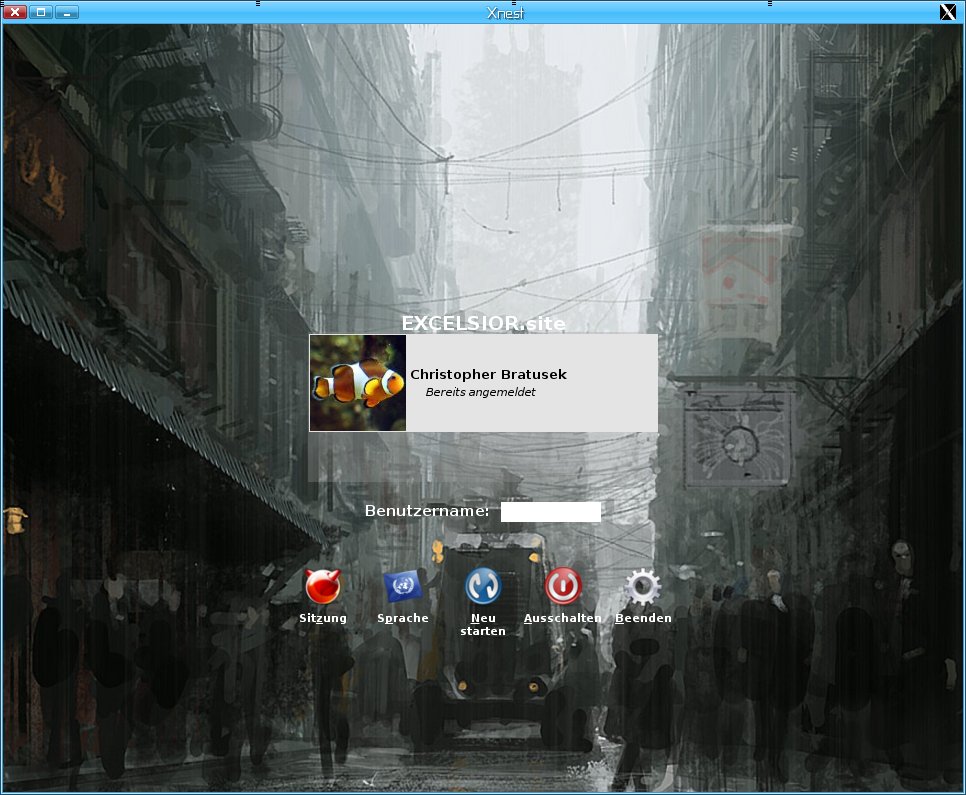Click the Benutzername label
Screen dimensions: 966x795
coord(427,511)
